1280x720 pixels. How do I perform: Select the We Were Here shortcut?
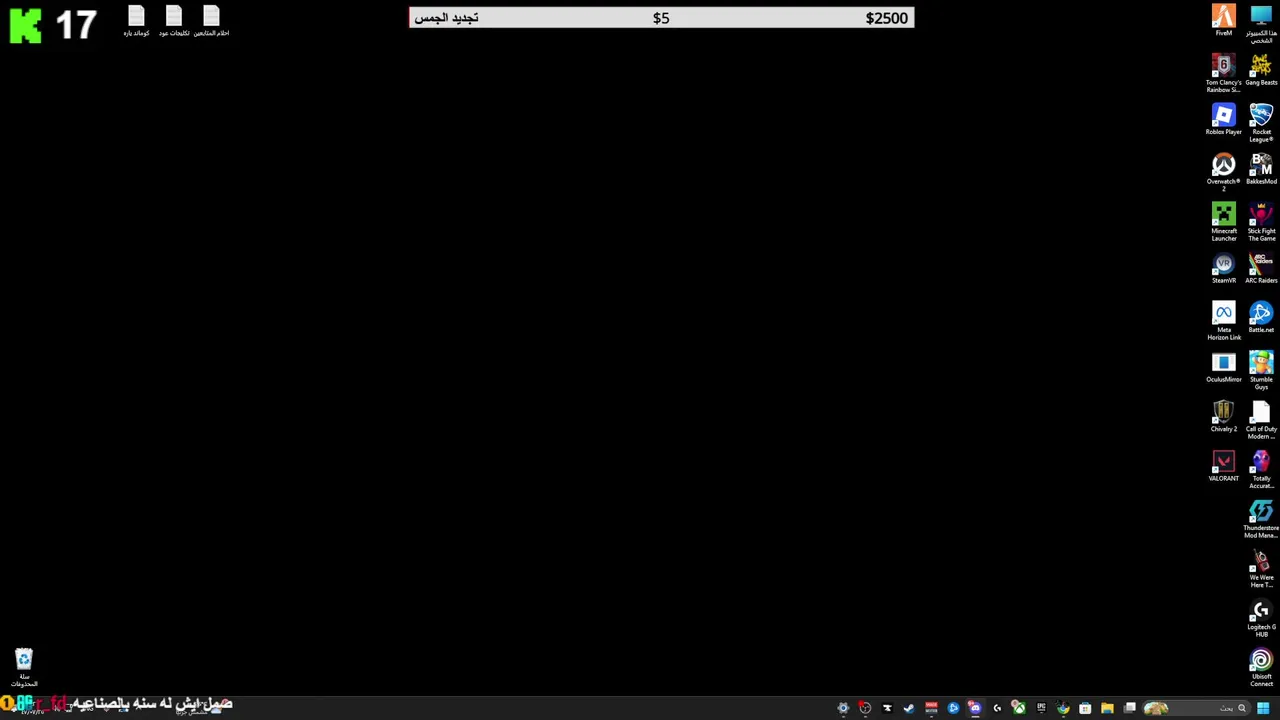[x=1261, y=569]
